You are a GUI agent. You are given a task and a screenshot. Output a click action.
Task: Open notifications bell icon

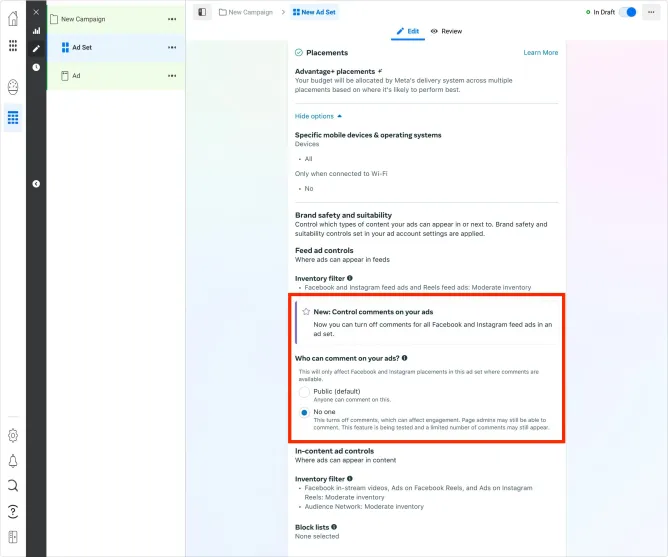(x=13, y=461)
